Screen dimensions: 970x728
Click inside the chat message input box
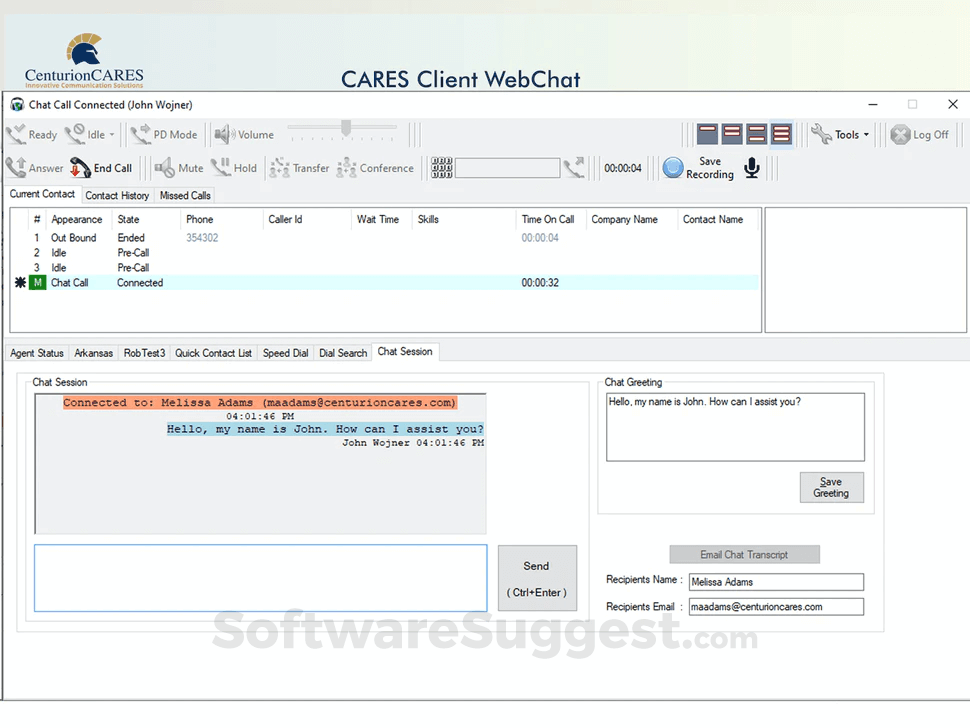pos(260,577)
